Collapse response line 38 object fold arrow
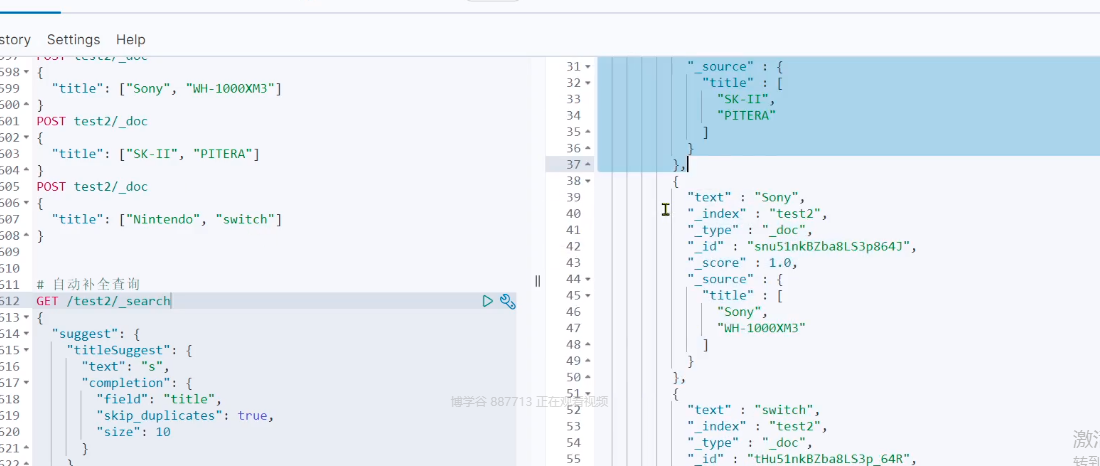This screenshot has width=1100, height=466. [588, 181]
